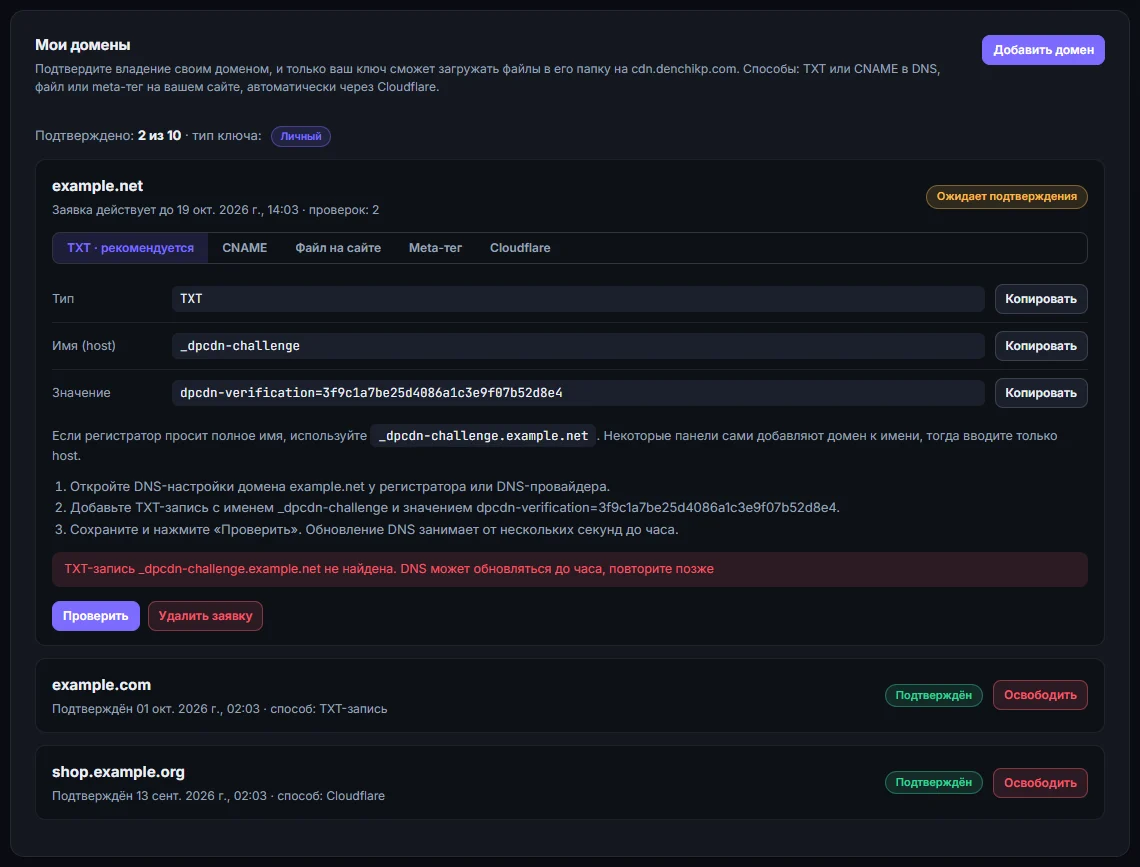Copy the dpcdn-verification value
The height and width of the screenshot is (867, 1140).
click(1040, 392)
